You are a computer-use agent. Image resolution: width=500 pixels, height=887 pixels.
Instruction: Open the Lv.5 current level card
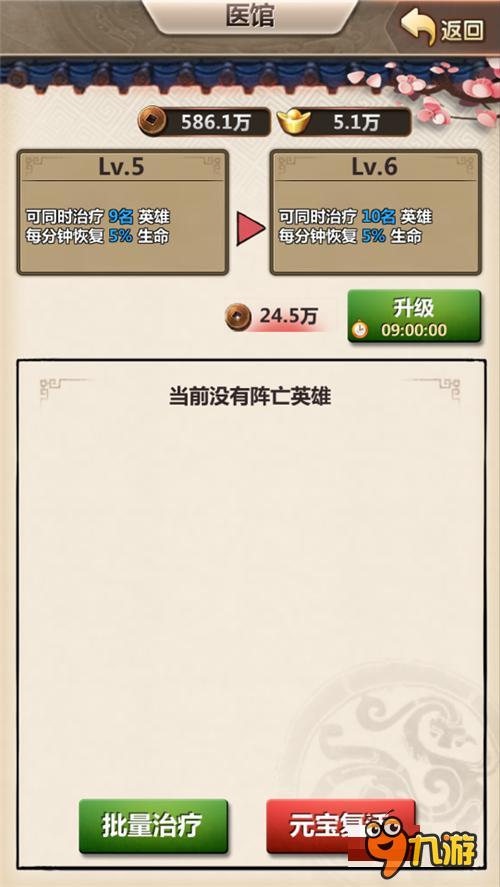(x=123, y=212)
